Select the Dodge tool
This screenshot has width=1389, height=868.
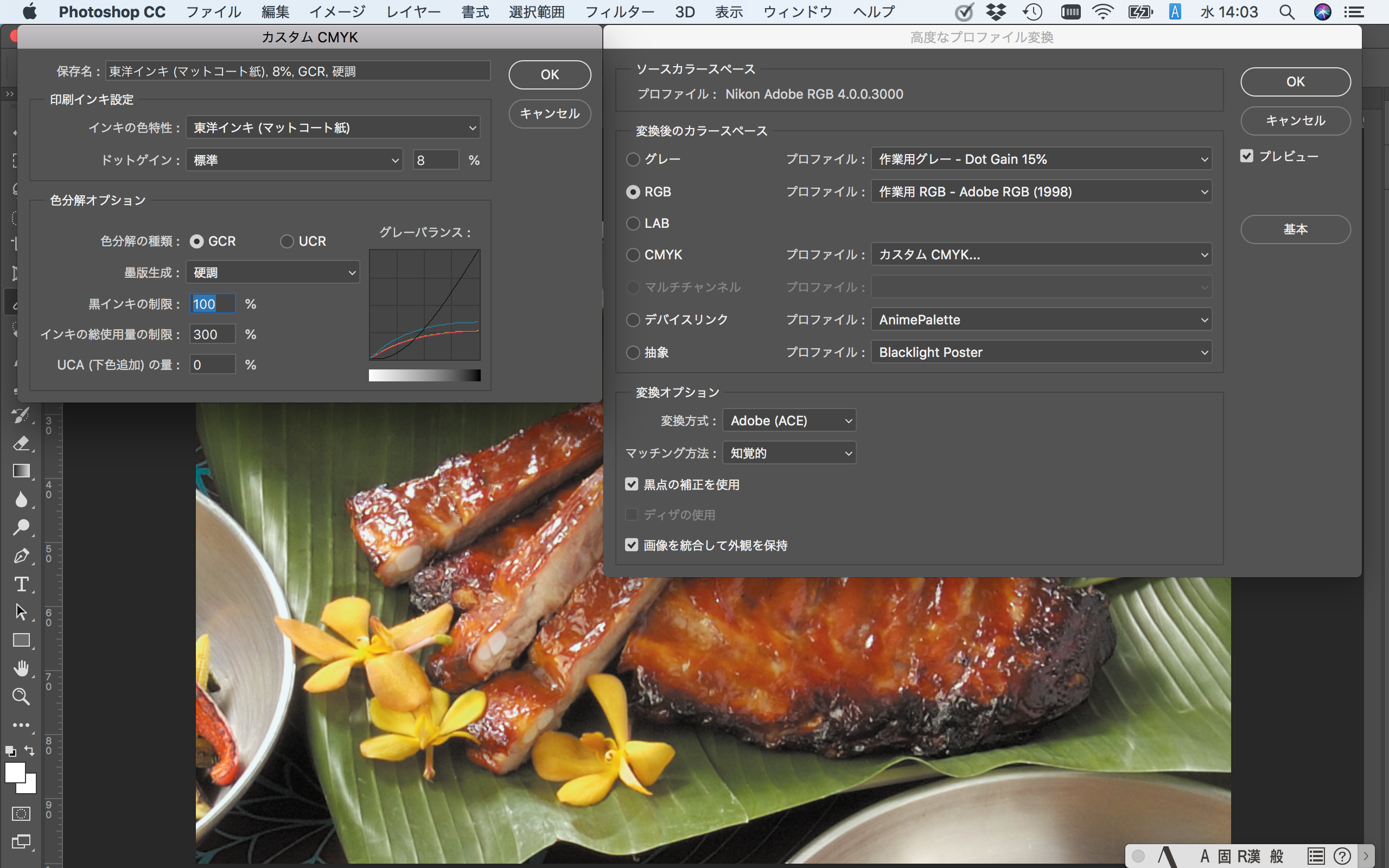click(x=21, y=527)
